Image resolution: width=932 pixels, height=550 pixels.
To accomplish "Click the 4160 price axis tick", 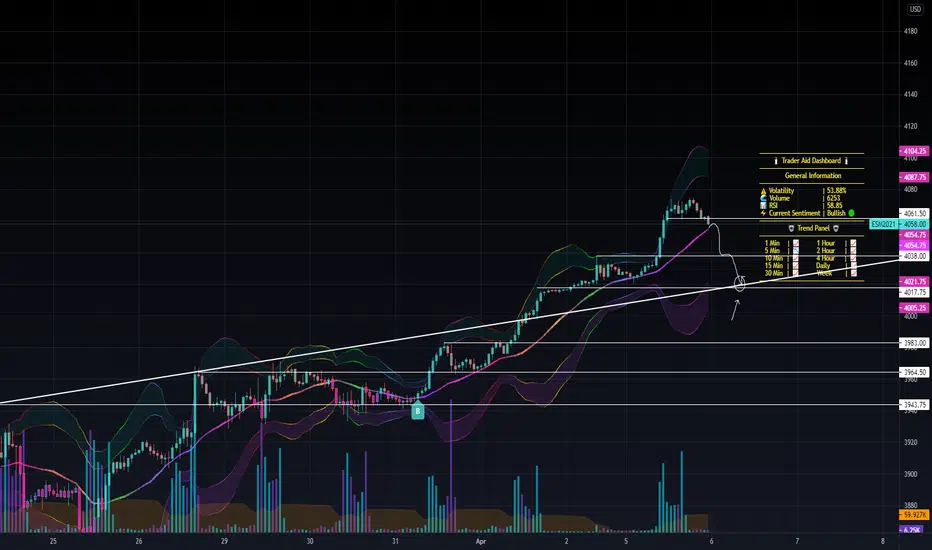I will click(910, 62).
